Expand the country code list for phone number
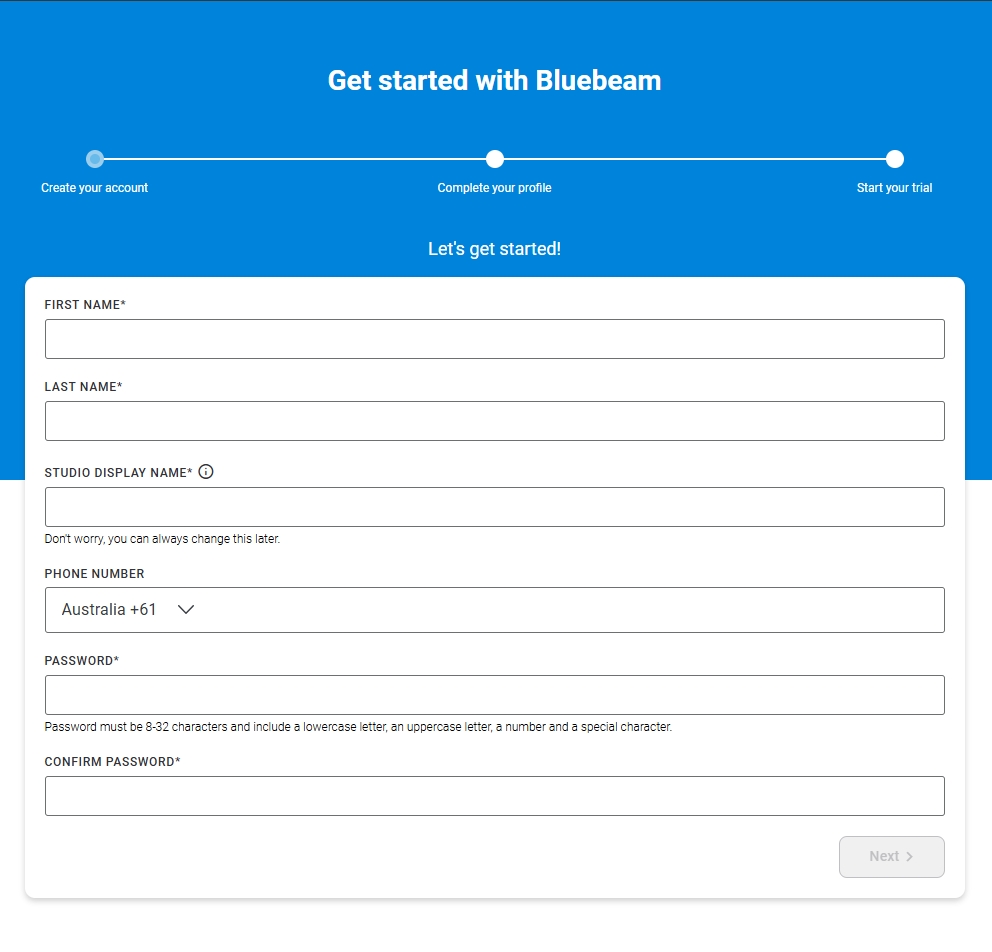The width and height of the screenshot is (992, 952). [130, 609]
